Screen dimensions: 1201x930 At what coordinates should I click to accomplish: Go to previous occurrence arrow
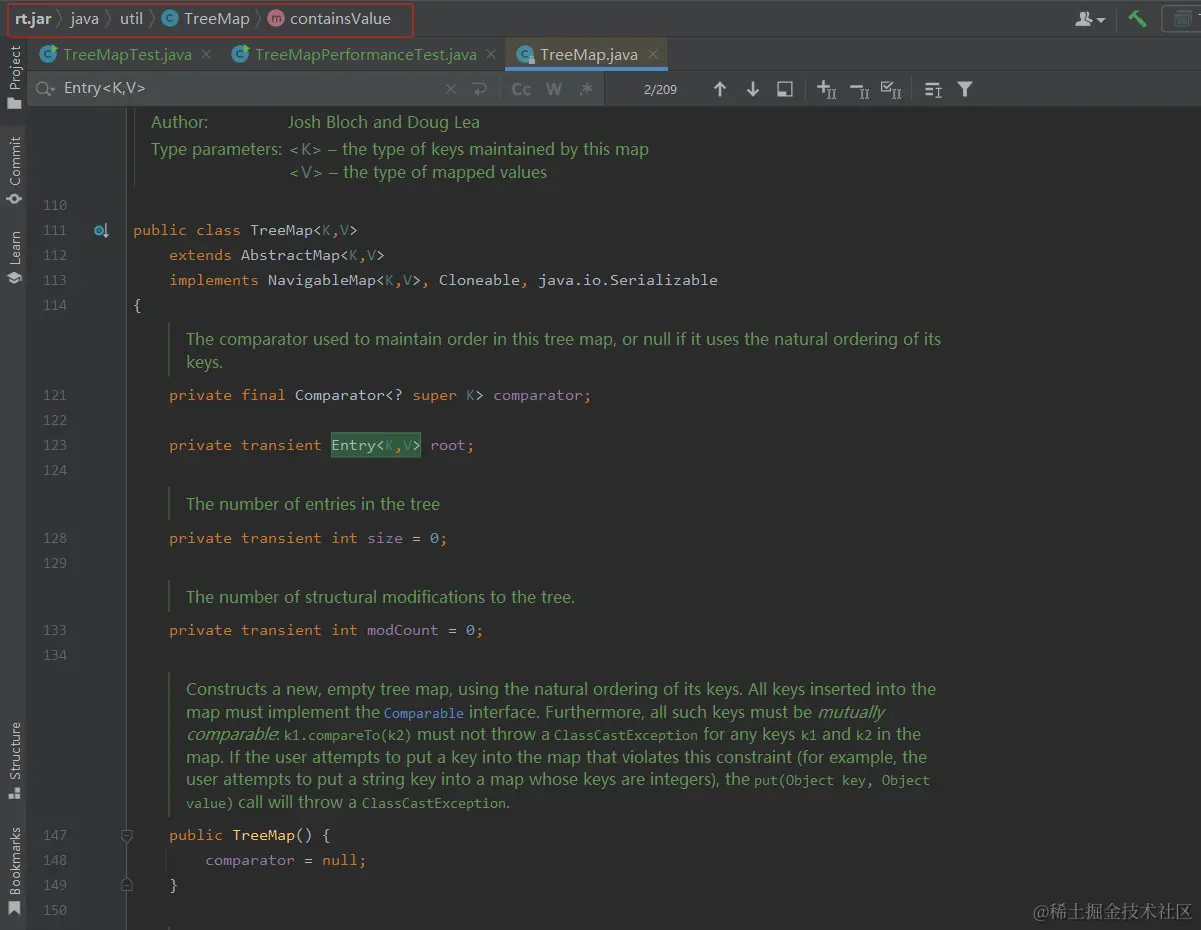coord(719,89)
